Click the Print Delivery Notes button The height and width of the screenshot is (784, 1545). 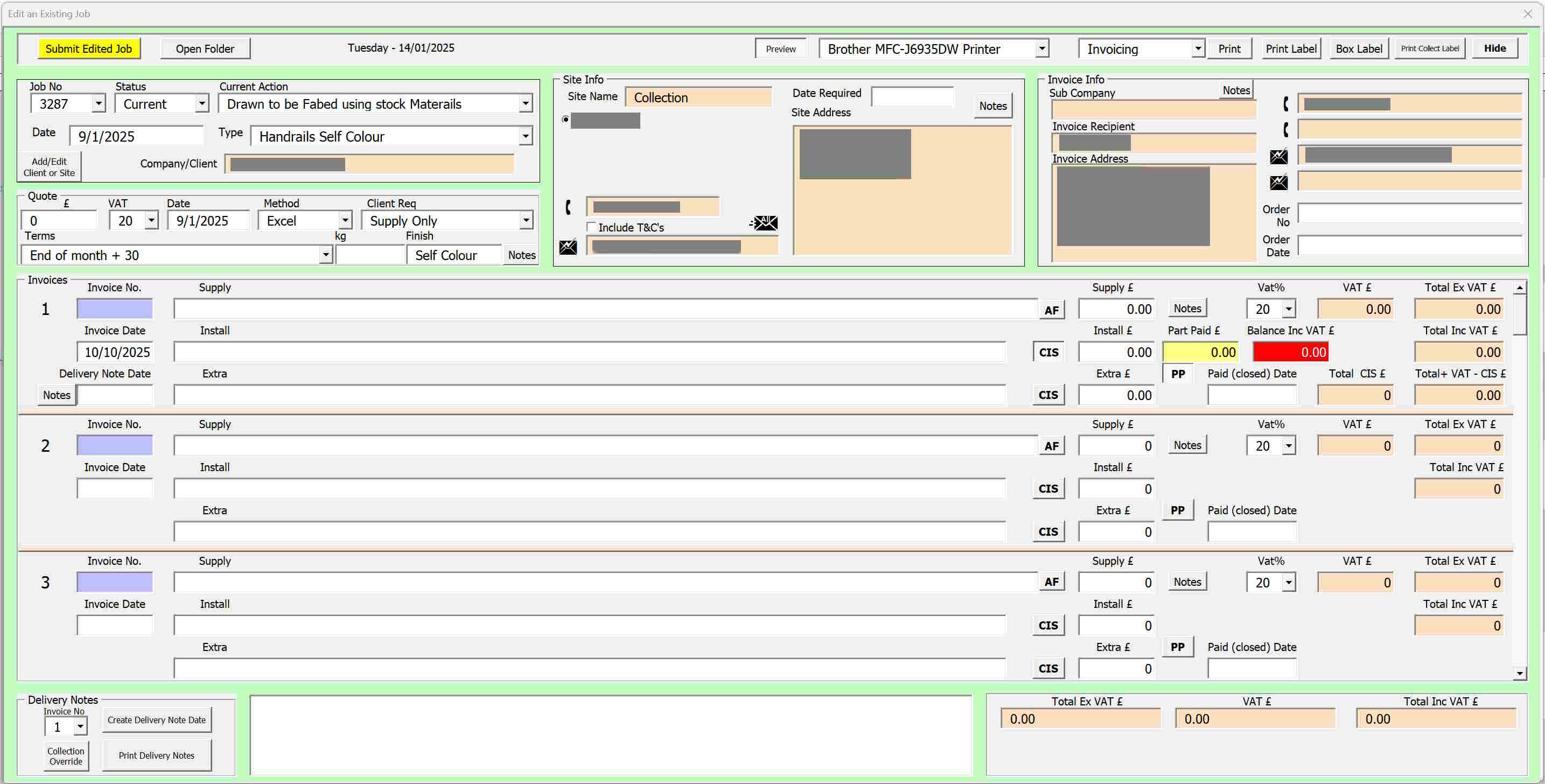157,755
